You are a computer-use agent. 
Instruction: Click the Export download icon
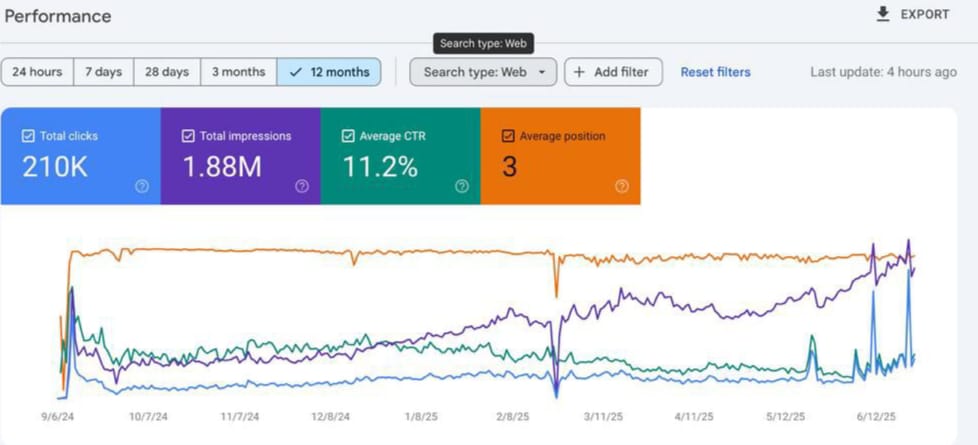click(882, 14)
